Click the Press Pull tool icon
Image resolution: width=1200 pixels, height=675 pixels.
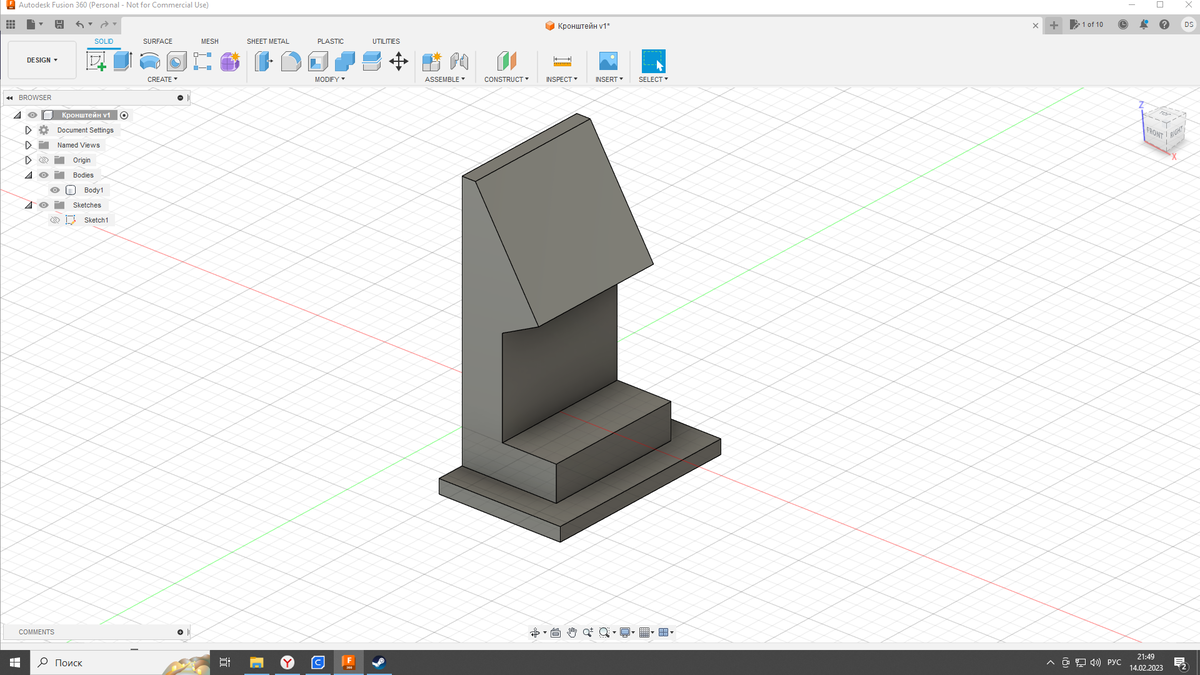[x=263, y=61]
